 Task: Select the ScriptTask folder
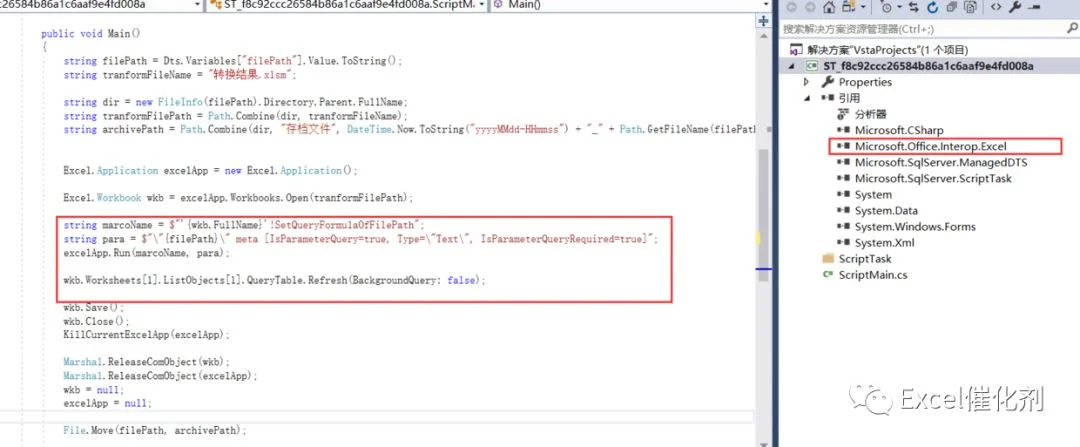[865, 259]
